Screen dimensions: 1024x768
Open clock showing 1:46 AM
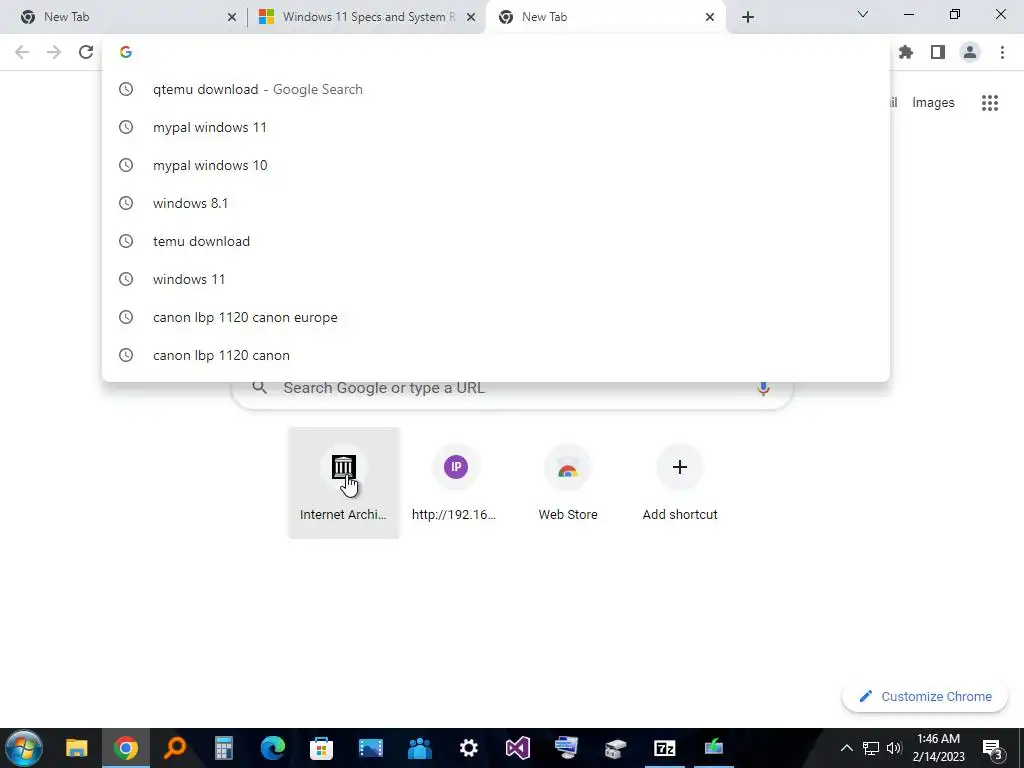[938, 748]
